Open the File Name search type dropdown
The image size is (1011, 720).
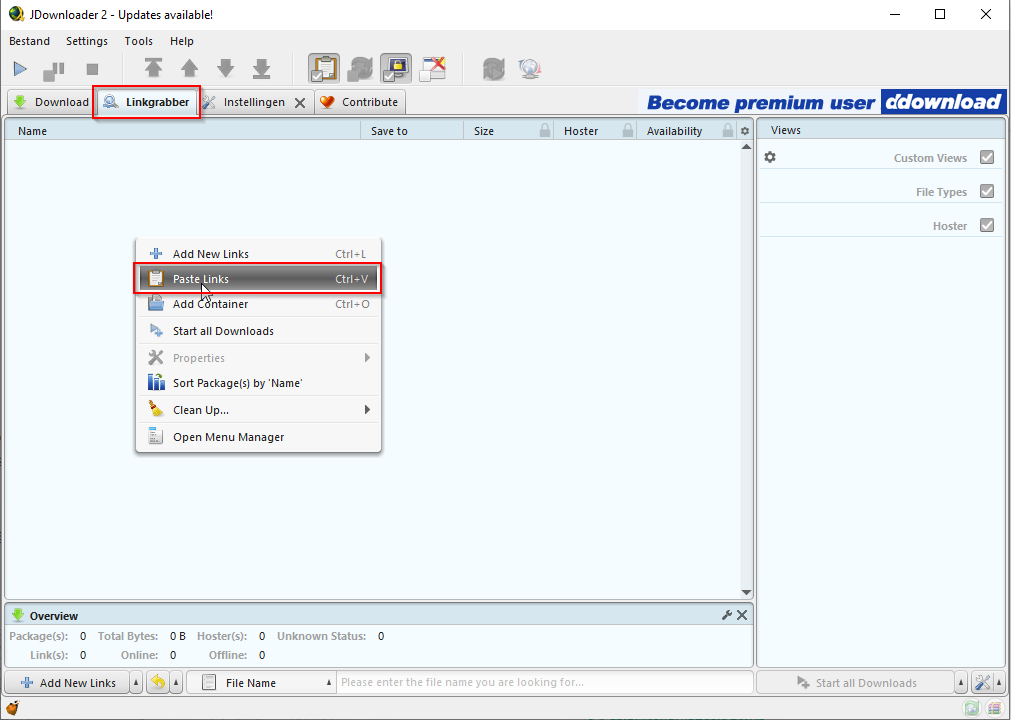point(262,683)
